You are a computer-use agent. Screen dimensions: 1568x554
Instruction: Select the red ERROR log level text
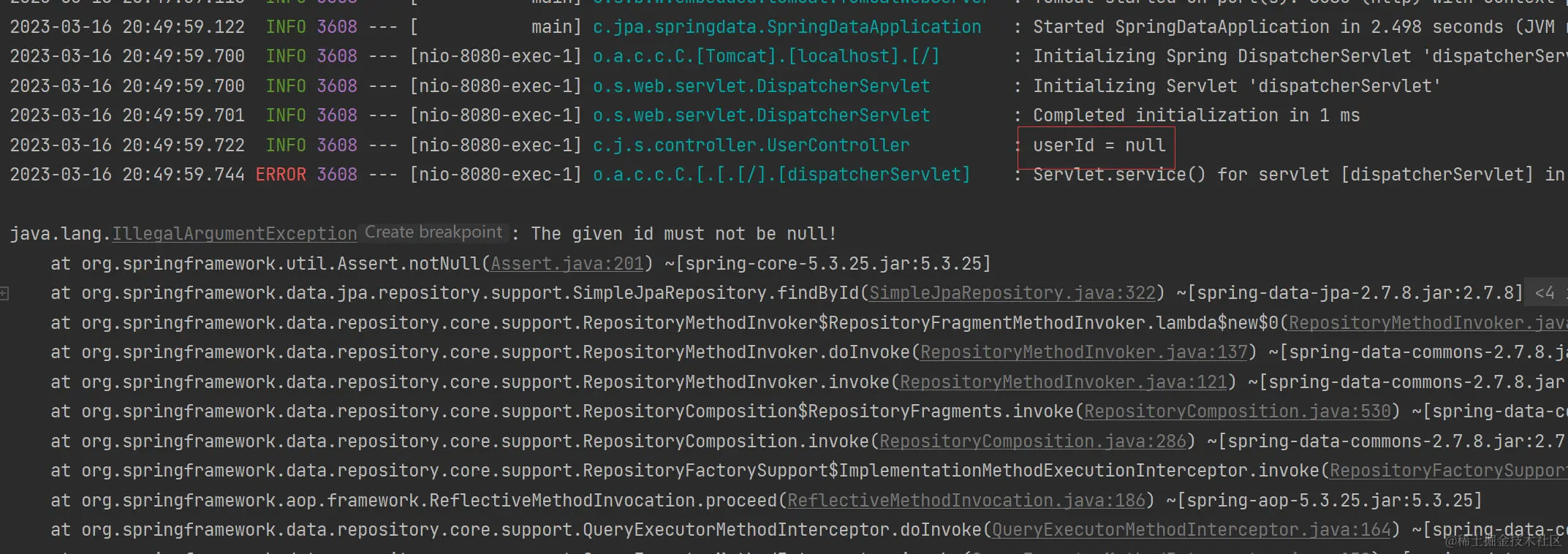pos(281,175)
